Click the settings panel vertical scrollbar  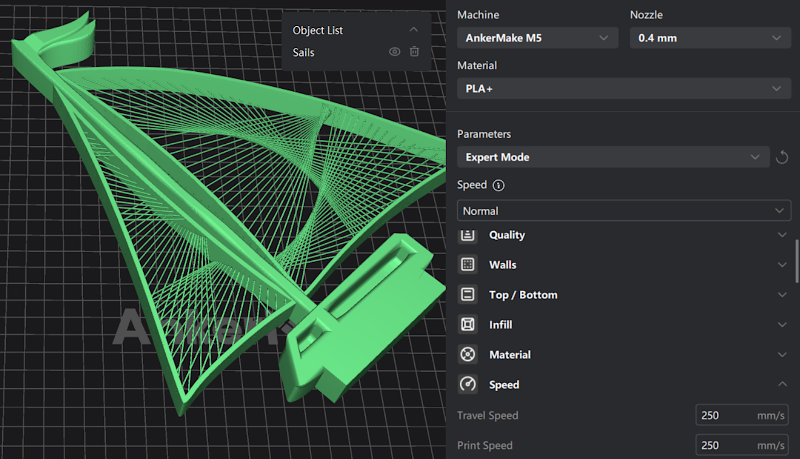[x=796, y=261]
